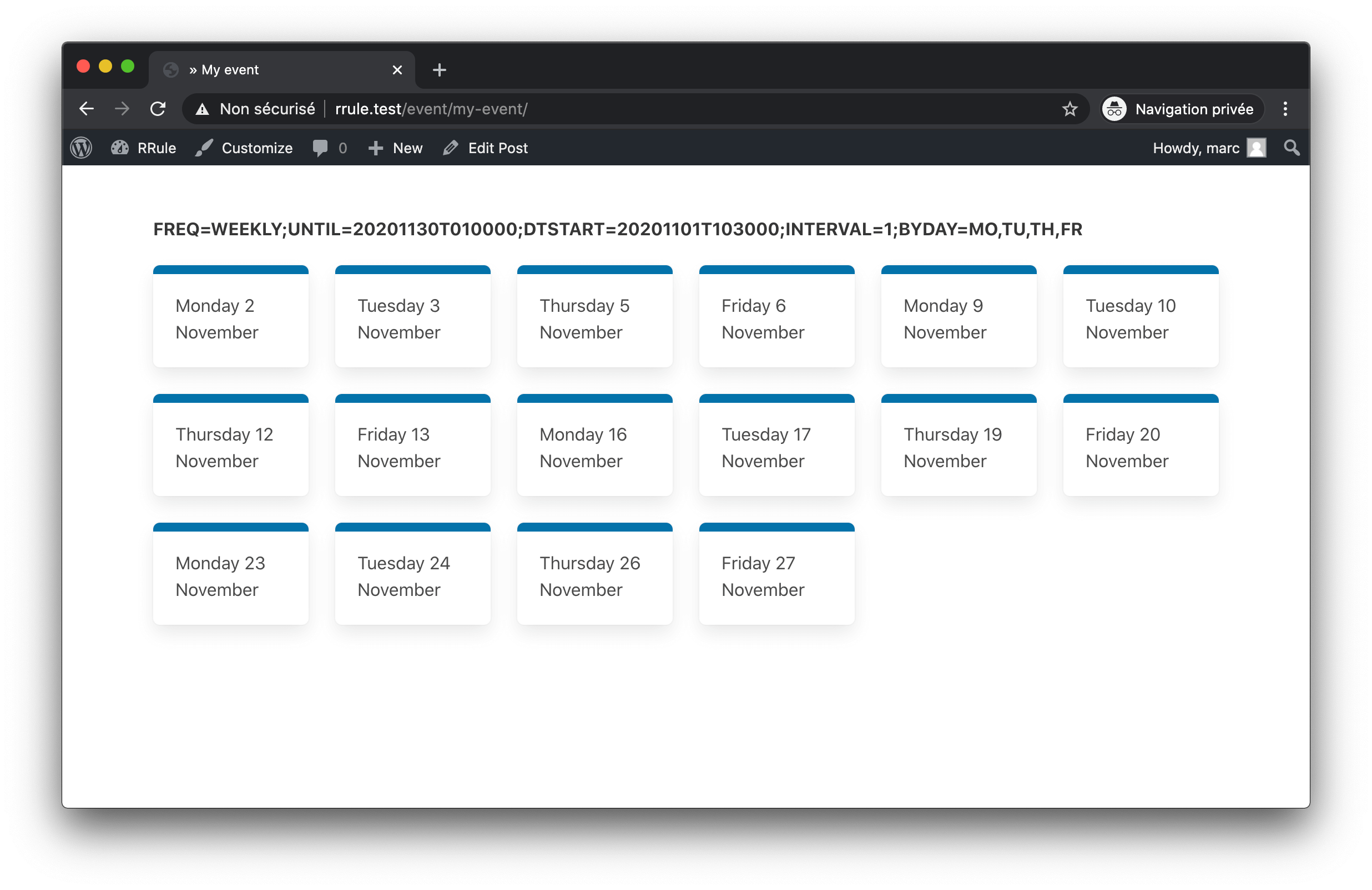This screenshot has height=890, width=1372.
Task: Click the admin bar search magnifier
Action: point(1292,148)
